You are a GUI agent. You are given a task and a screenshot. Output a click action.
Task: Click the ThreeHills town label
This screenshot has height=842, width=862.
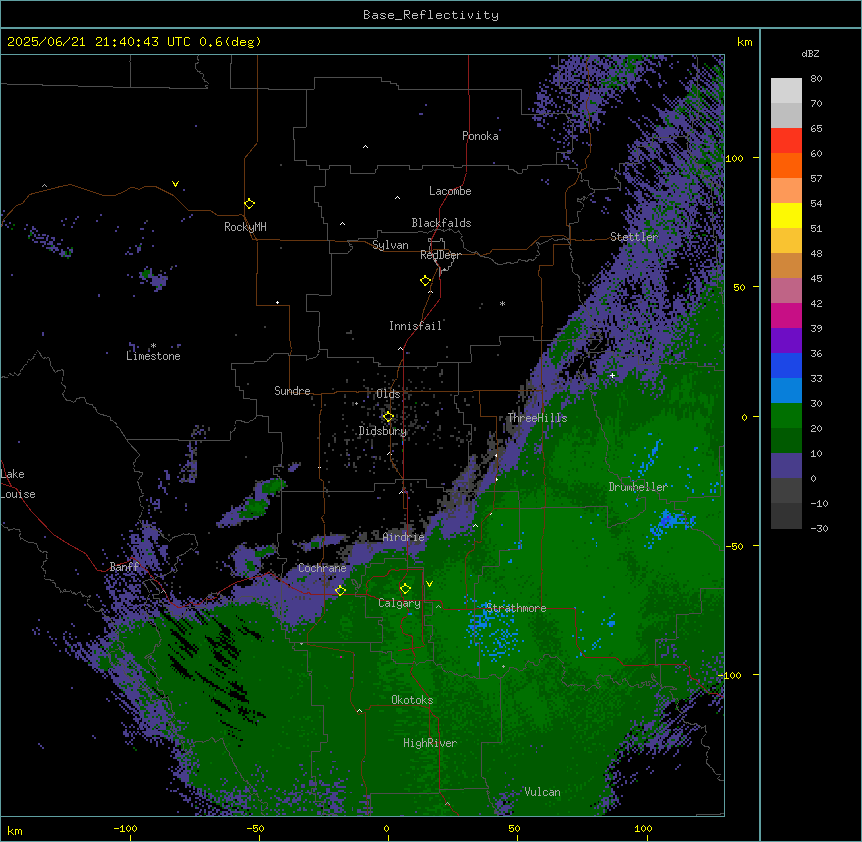pyautogui.click(x=537, y=418)
